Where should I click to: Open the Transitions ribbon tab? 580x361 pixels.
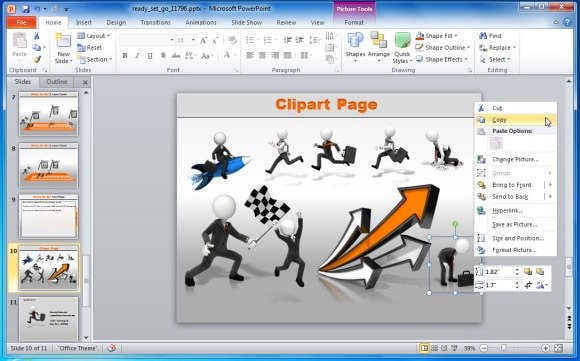pyautogui.click(x=155, y=23)
